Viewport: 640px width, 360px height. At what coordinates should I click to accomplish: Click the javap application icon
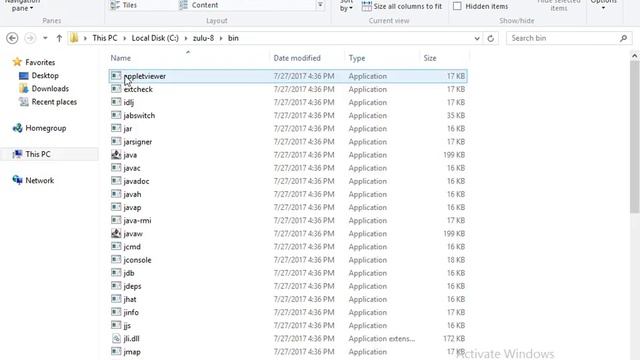(x=116, y=207)
